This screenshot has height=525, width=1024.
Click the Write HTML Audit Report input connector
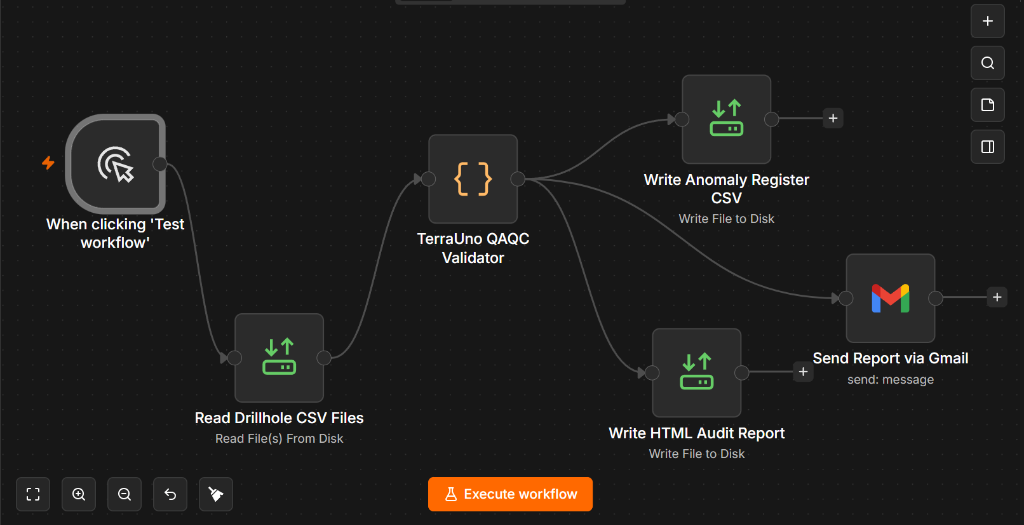point(652,373)
